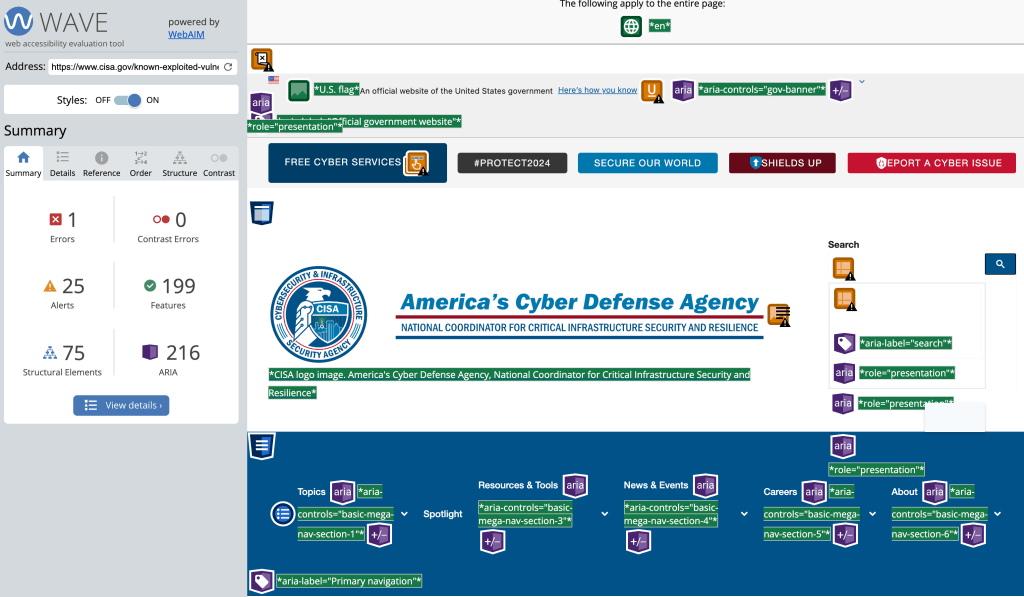The height and width of the screenshot is (597, 1024).
Task: Click the language 'en' globe icon
Action: (631, 26)
